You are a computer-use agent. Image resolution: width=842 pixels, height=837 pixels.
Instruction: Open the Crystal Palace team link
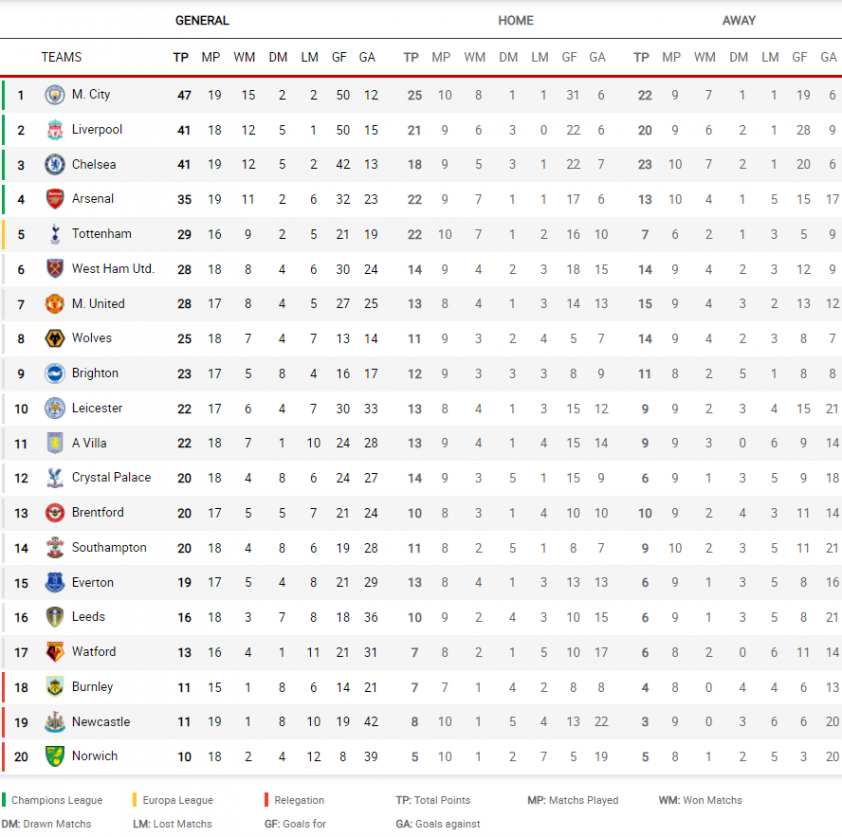pyautogui.click(x=111, y=477)
